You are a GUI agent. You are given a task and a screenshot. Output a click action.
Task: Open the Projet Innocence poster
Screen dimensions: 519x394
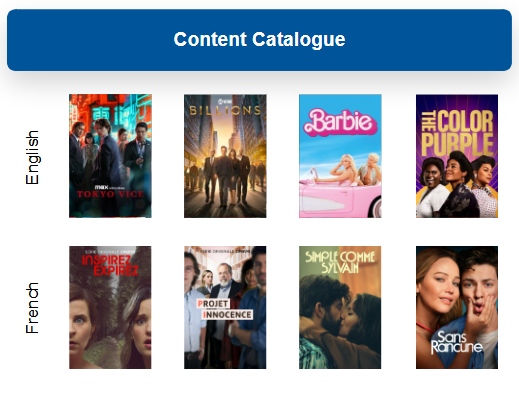pos(225,307)
